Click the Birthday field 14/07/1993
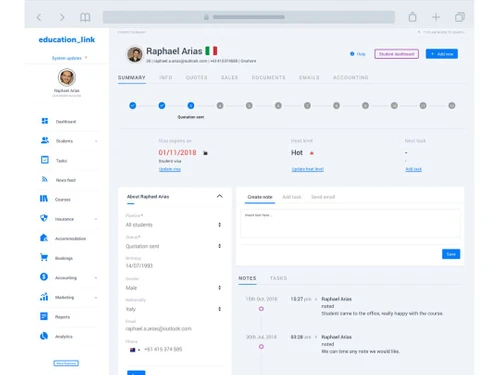 coord(139,266)
